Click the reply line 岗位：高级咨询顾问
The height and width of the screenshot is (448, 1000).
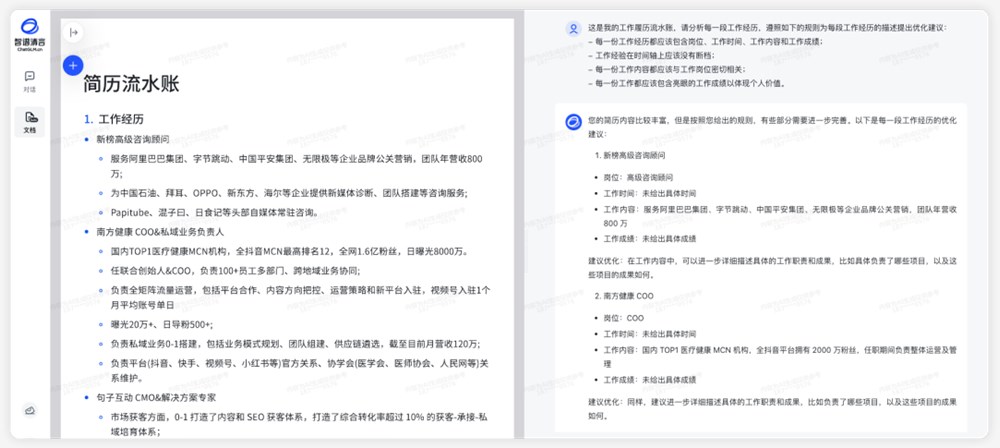tap(638, 177)
